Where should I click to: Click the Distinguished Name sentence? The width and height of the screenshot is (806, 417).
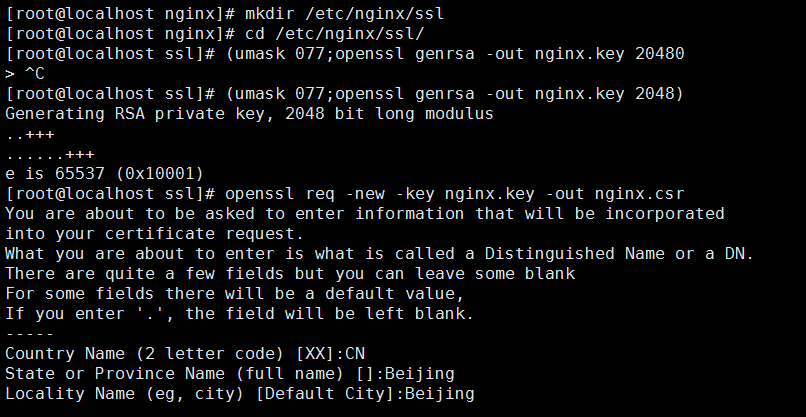click(379, 253)
